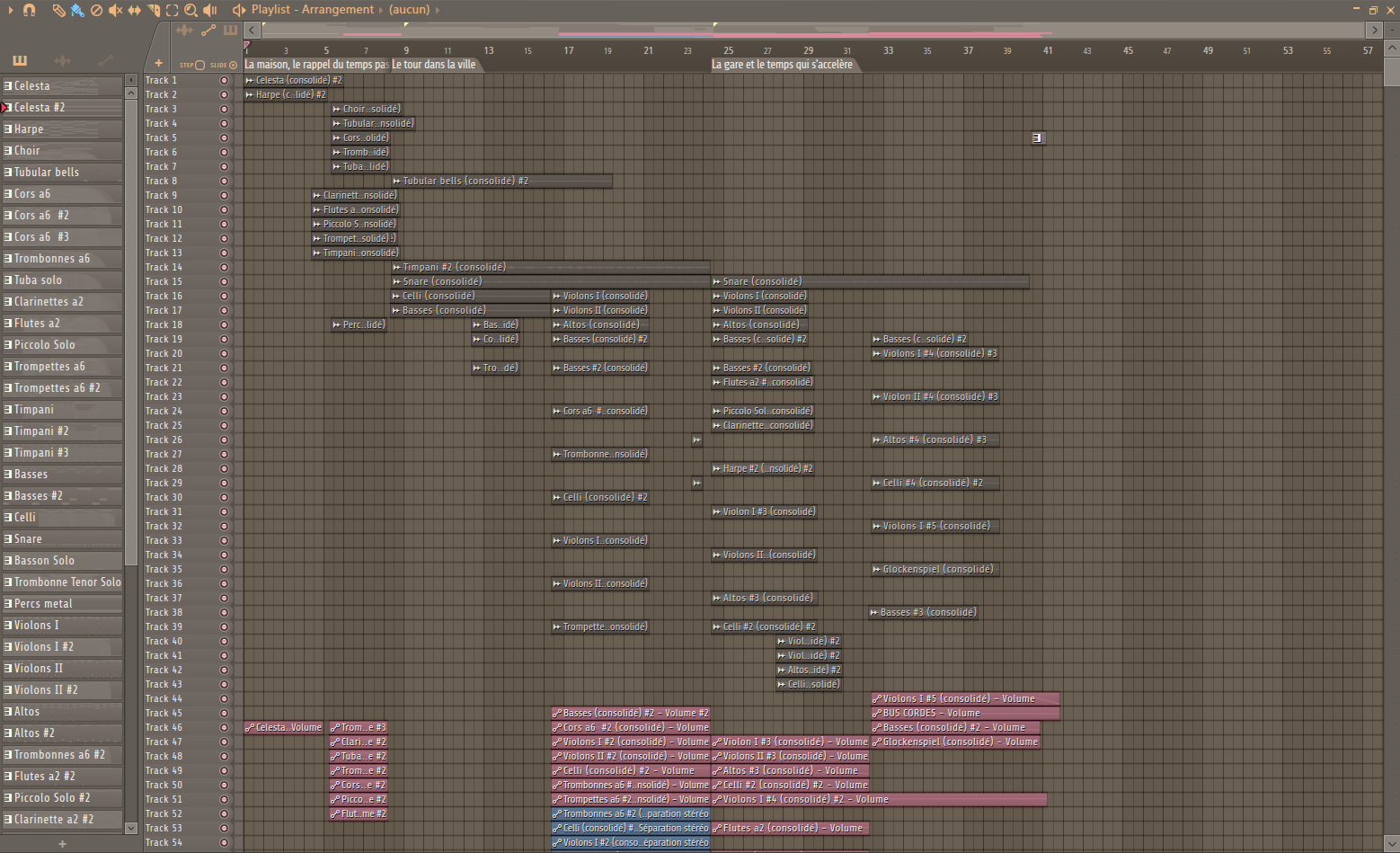Mute Track 46 via its circle toggle
Viewport: 1400px width, 853px height.
tap(224, 727)
